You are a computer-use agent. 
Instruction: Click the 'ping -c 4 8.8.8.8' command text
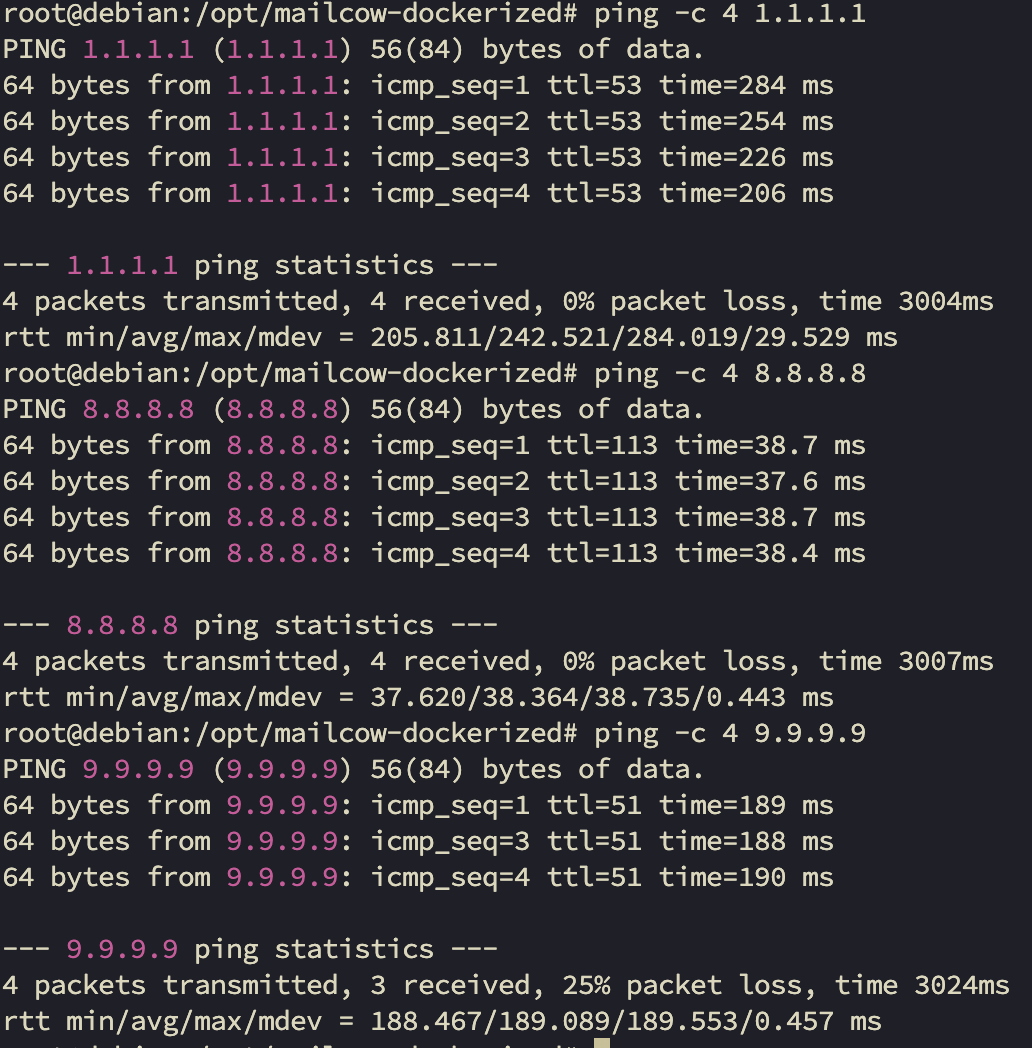pyautogui.click(x=729, y=374)
